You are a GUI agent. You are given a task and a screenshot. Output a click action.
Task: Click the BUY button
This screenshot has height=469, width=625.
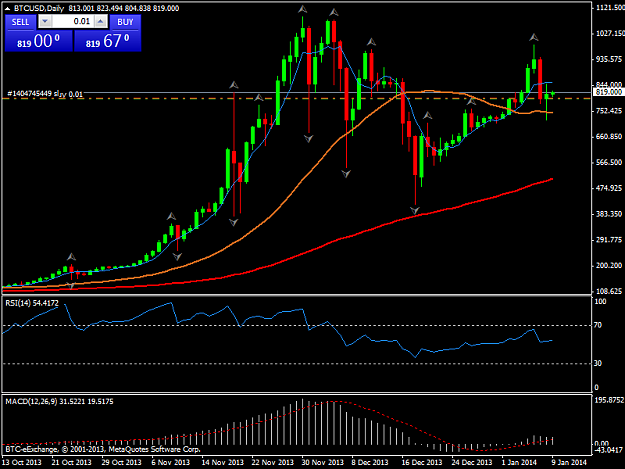coord(125,22)
